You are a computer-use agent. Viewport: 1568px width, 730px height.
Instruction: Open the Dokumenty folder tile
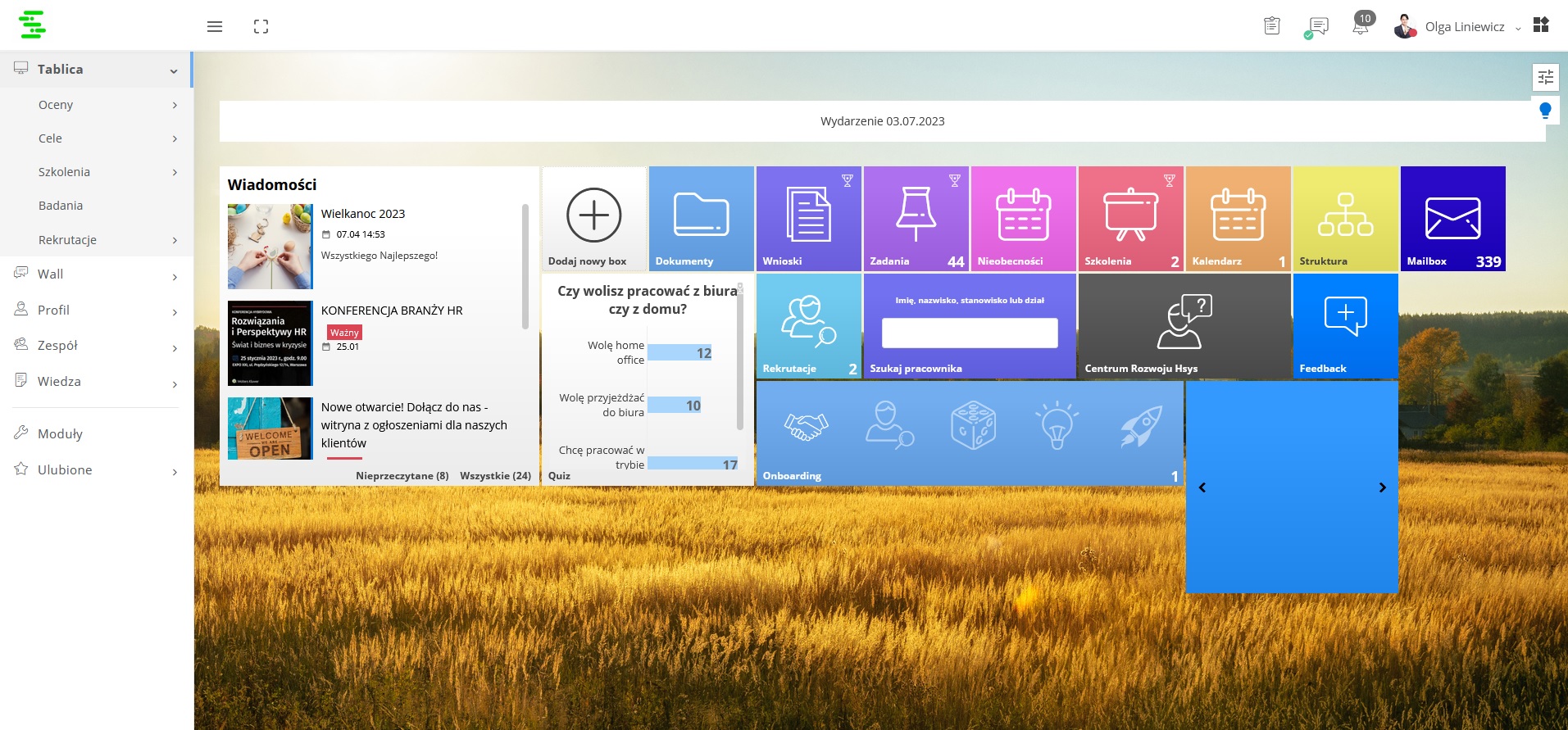coord(701,219)
